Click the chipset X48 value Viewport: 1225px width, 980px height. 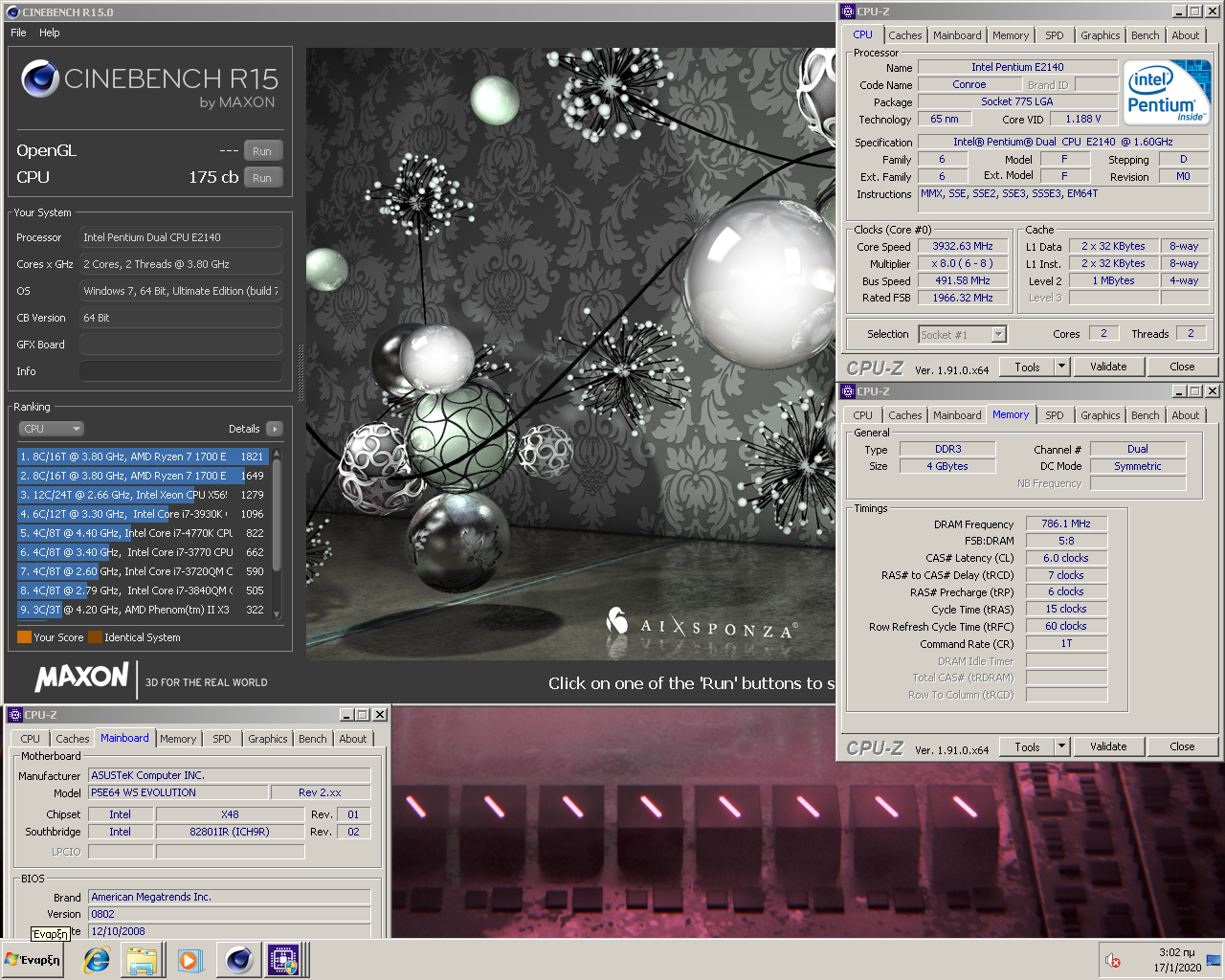tap(230, 814)
